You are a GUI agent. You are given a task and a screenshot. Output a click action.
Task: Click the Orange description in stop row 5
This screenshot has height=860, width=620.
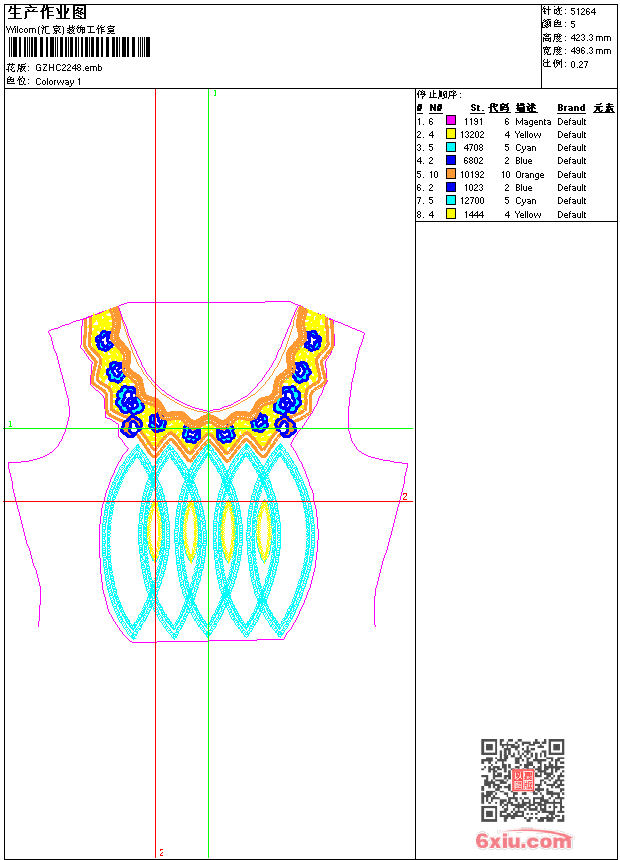pyautogui.click(x=530, y=175)
